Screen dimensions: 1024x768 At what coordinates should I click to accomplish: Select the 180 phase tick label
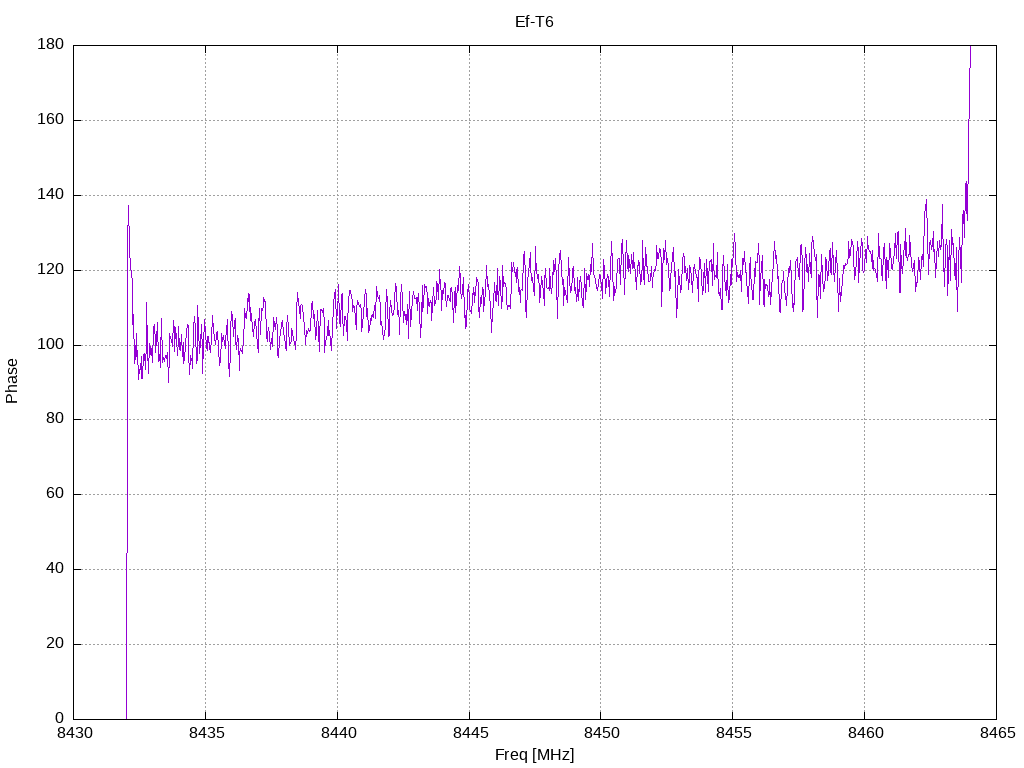51,45
